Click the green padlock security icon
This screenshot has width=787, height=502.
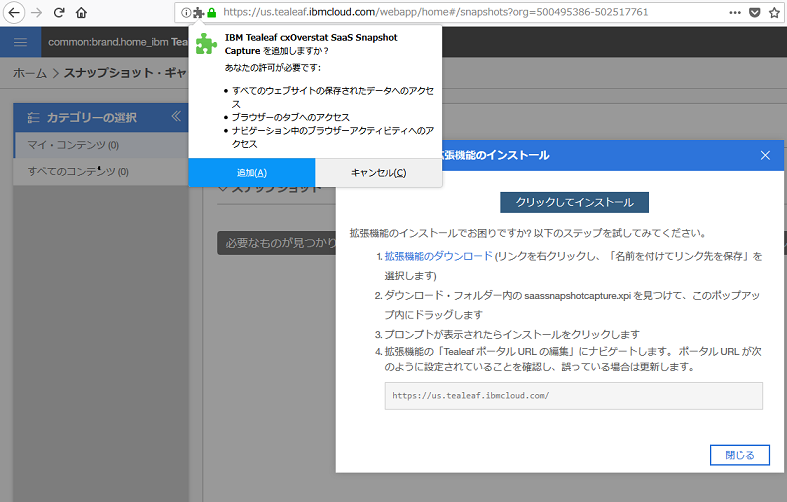[212, 13]
